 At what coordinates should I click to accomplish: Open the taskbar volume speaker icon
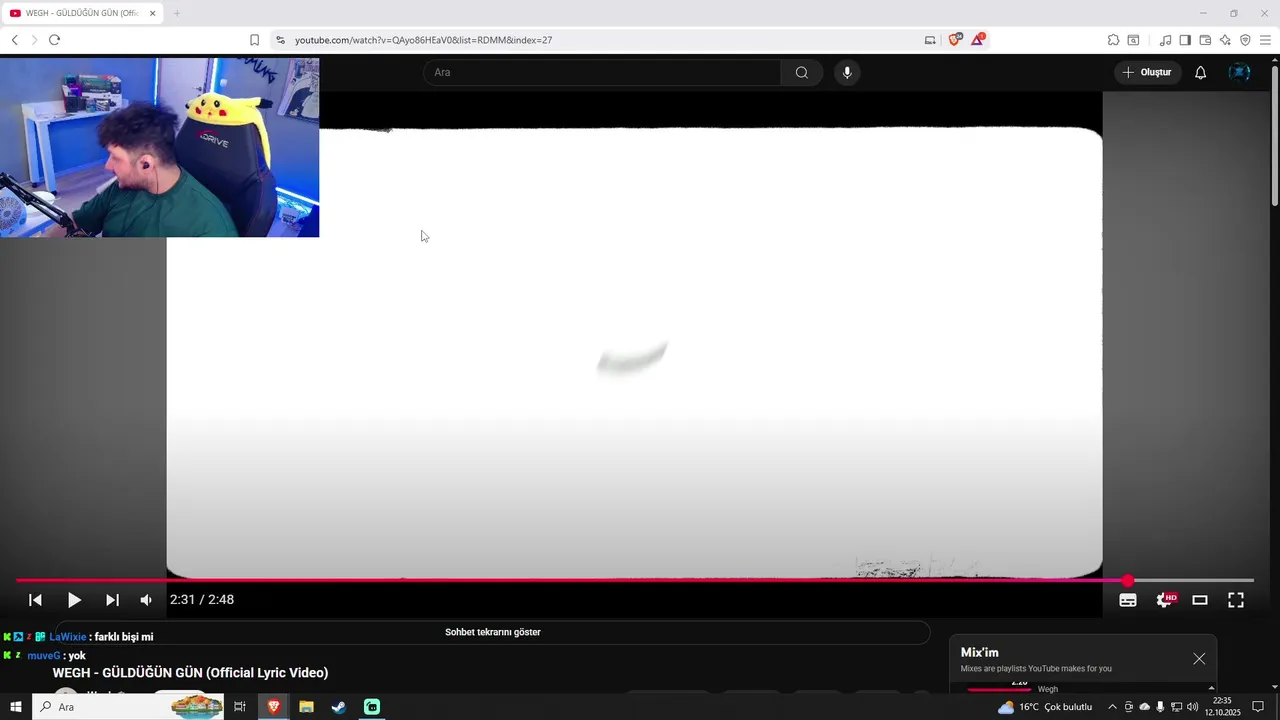click(1192, 707)
